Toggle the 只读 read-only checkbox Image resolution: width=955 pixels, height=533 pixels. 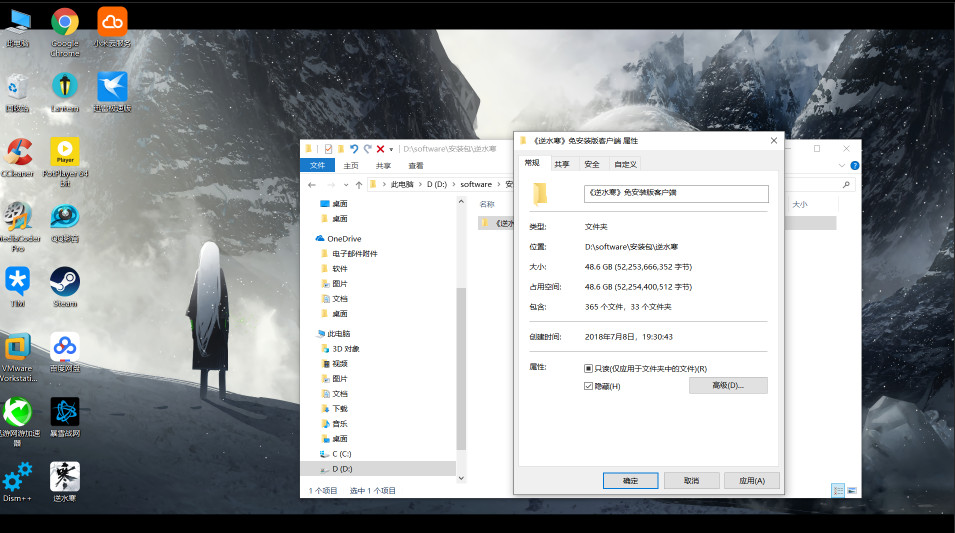(x=588, y=369)
